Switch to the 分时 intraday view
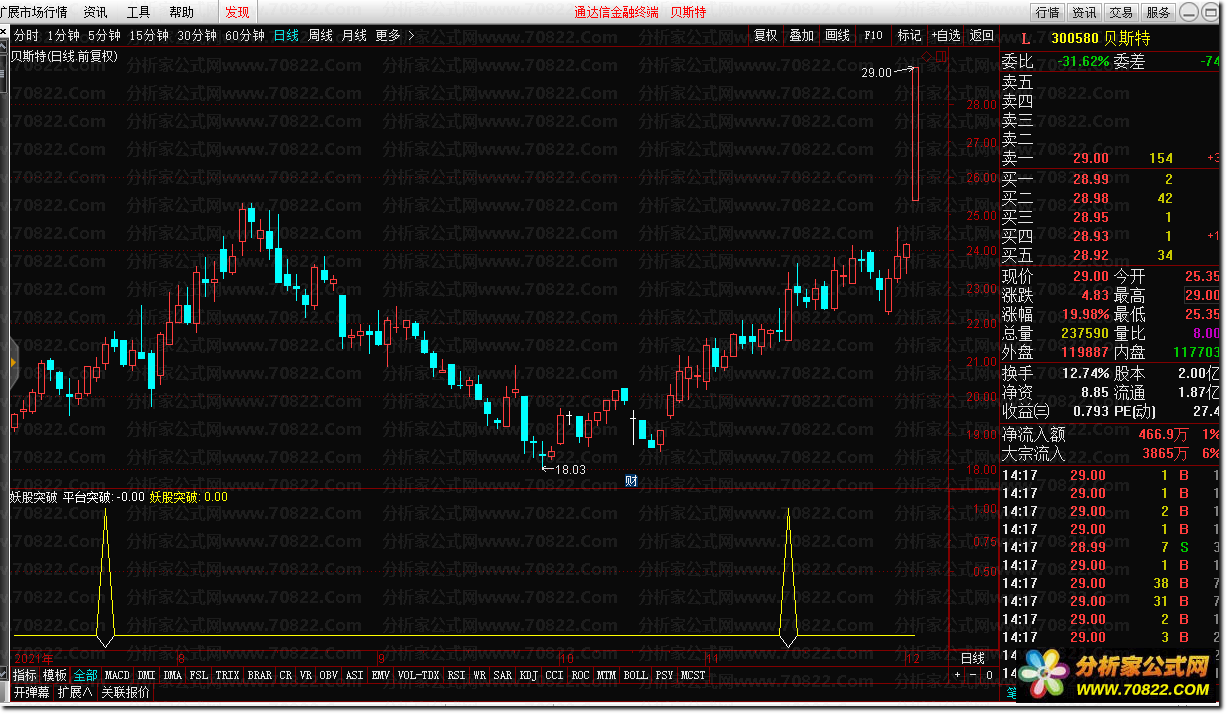 coord(26,35)
